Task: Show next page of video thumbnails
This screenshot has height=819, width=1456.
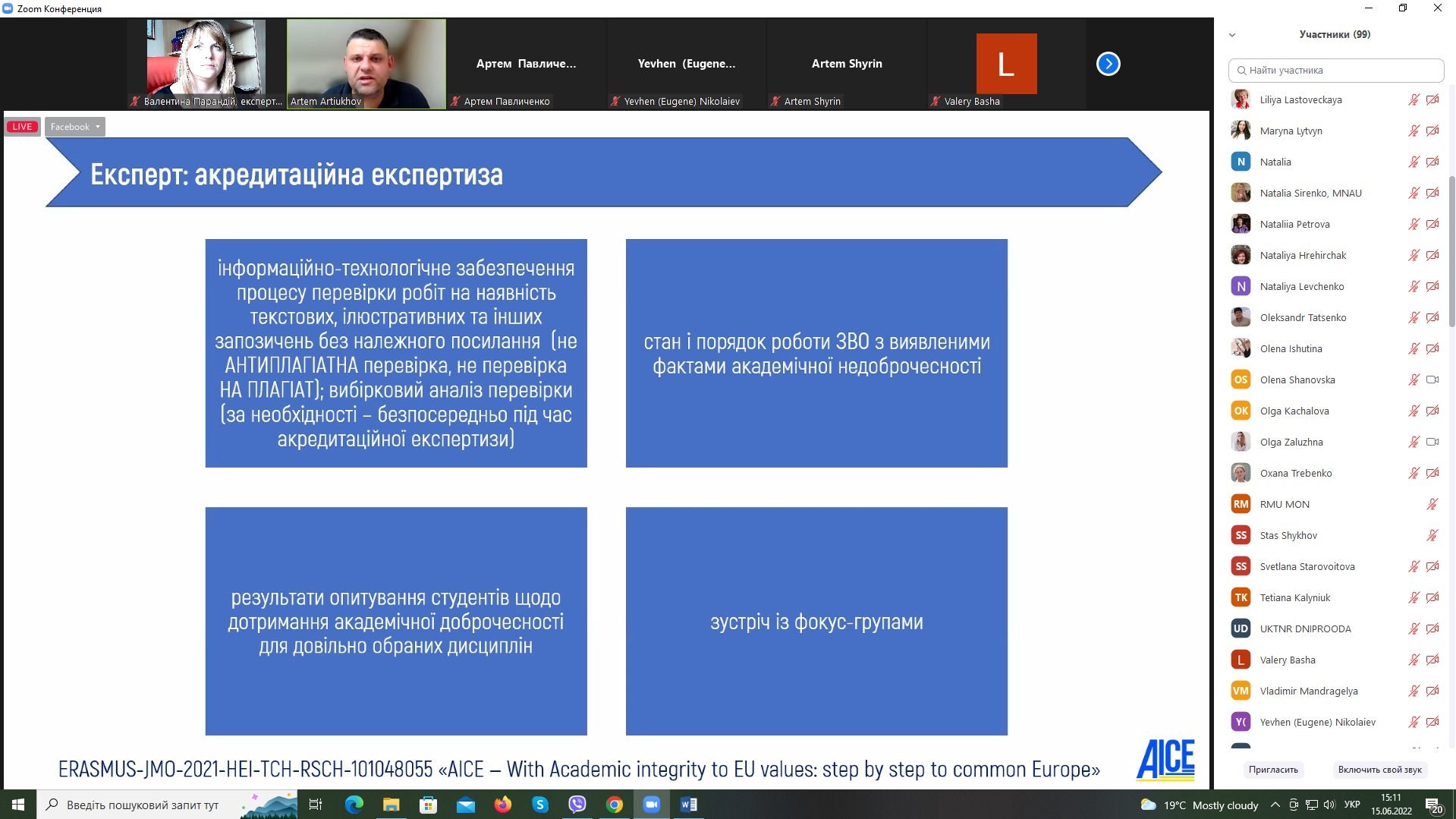Action: (1108, 64)
